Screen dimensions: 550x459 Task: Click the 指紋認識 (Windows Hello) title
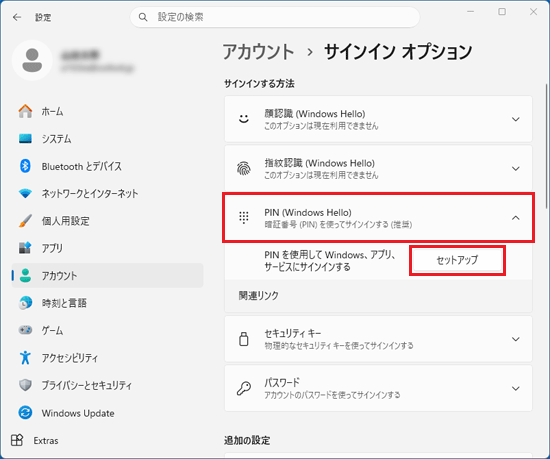(319, 163)
